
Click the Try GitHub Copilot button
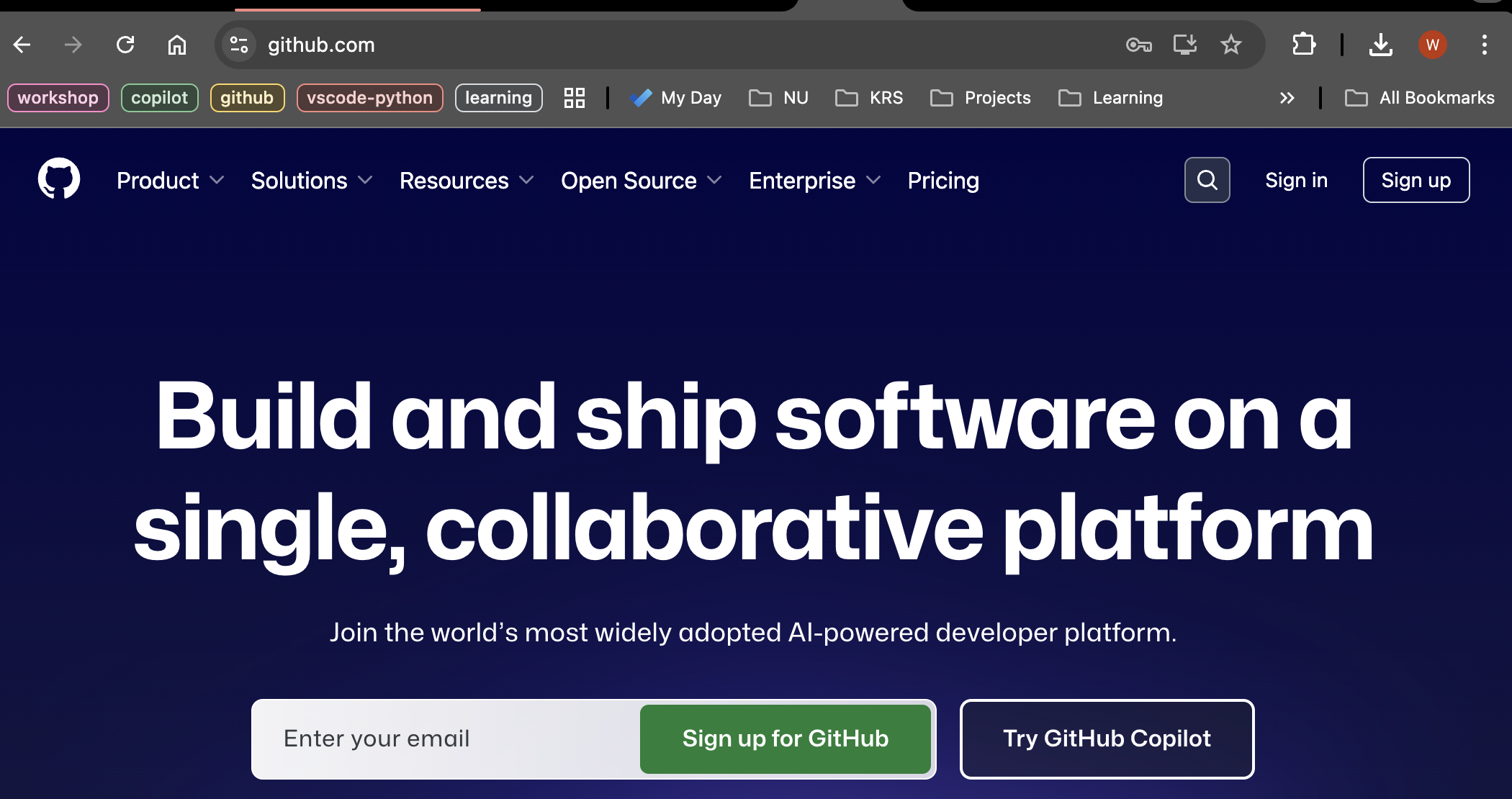coord(1106,739)
